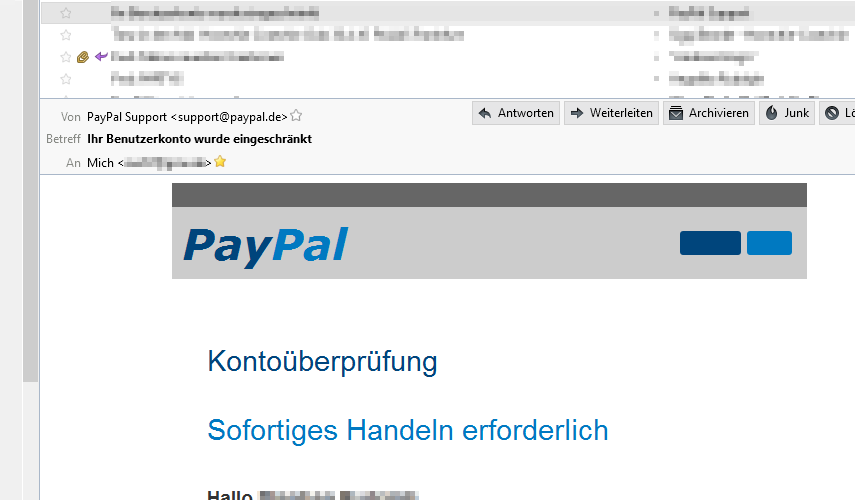This screenshot has width=855, height=500.
Task: Click the purple replied arrow icon
Action: pos(101,56)
